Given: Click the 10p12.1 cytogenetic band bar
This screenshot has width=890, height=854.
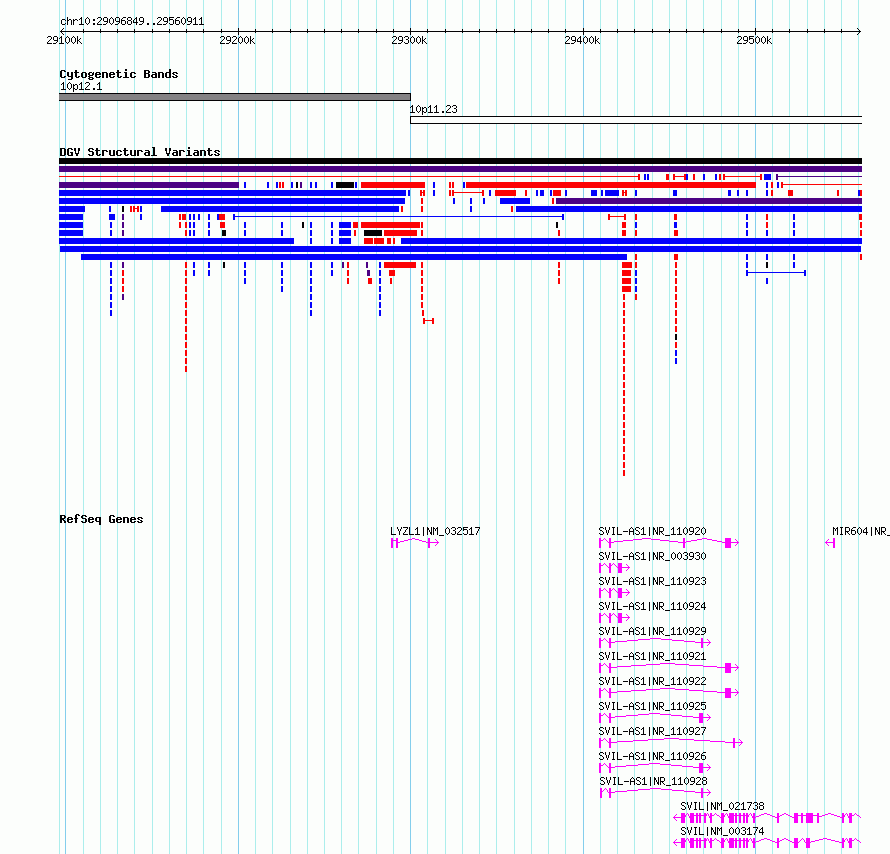Looking at the screenshot, I should tap(234, 97).
